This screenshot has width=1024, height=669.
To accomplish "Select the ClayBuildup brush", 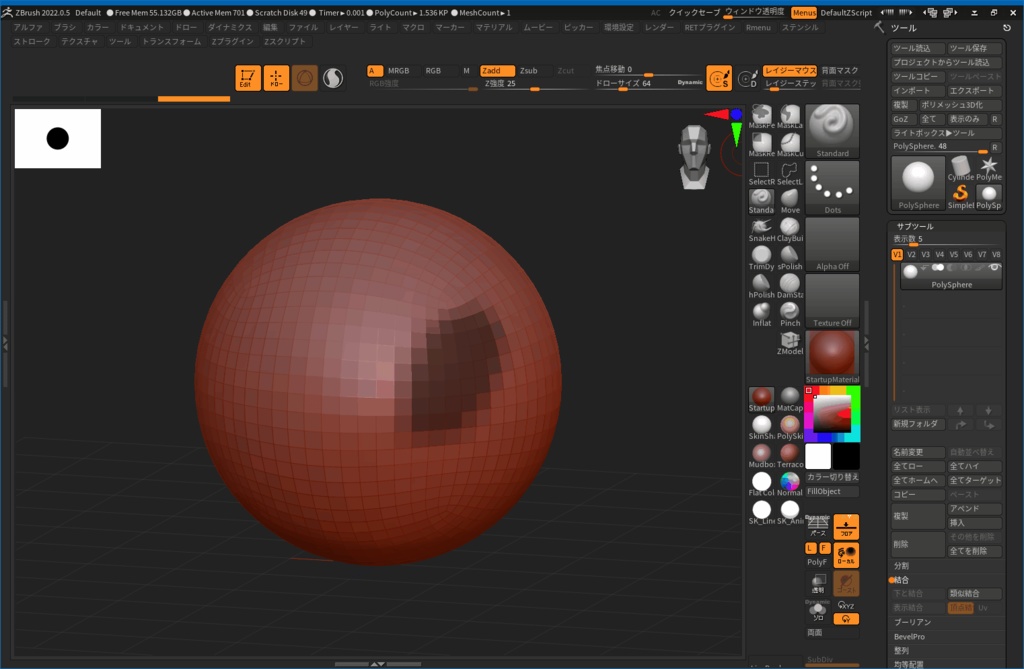I will (x=789, y=228).
